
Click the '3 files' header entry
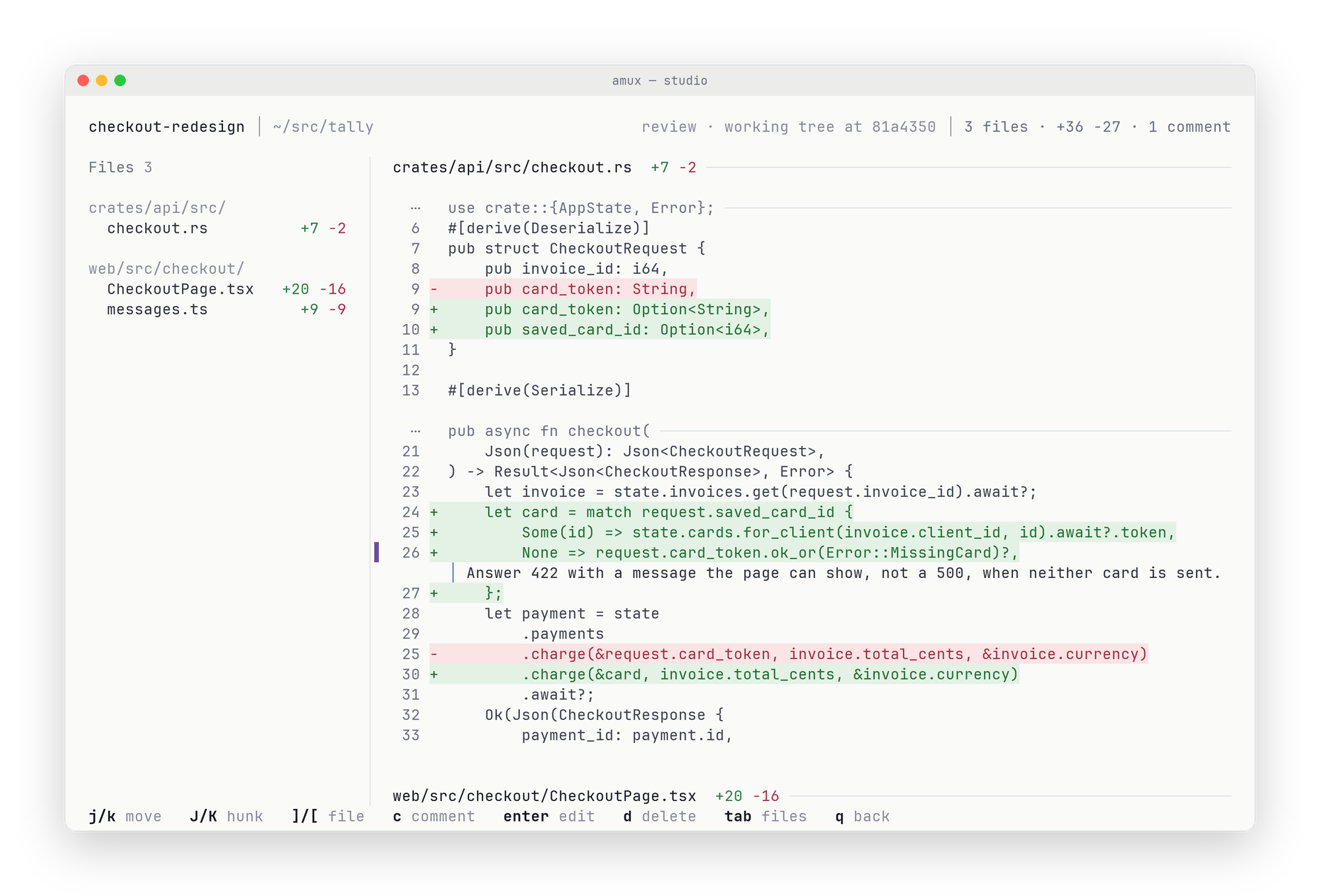tap(996, 127)
